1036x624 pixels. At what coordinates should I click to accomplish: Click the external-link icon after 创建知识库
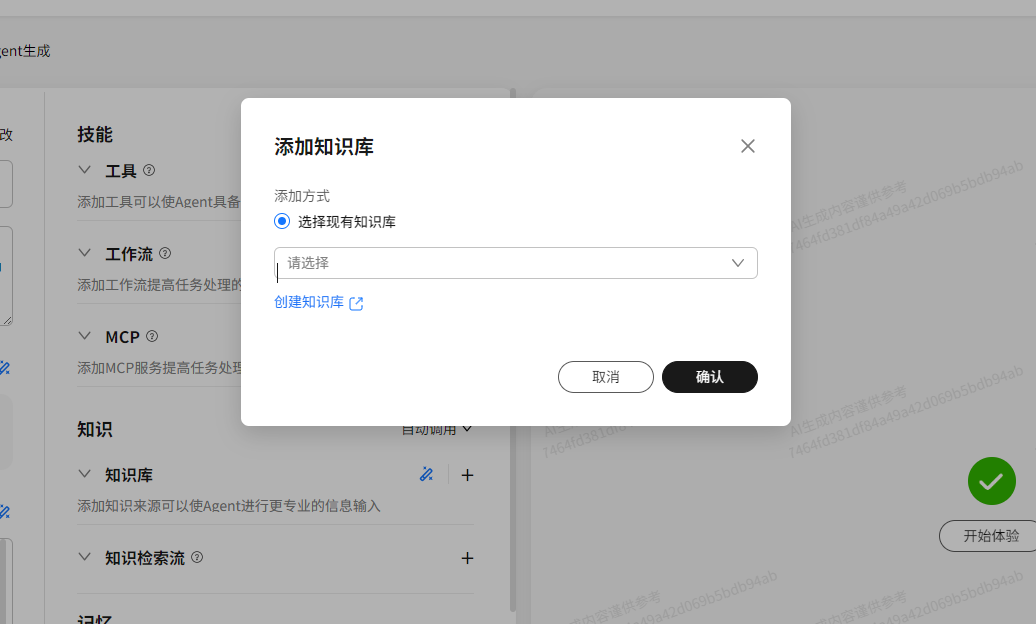point(356,301)
